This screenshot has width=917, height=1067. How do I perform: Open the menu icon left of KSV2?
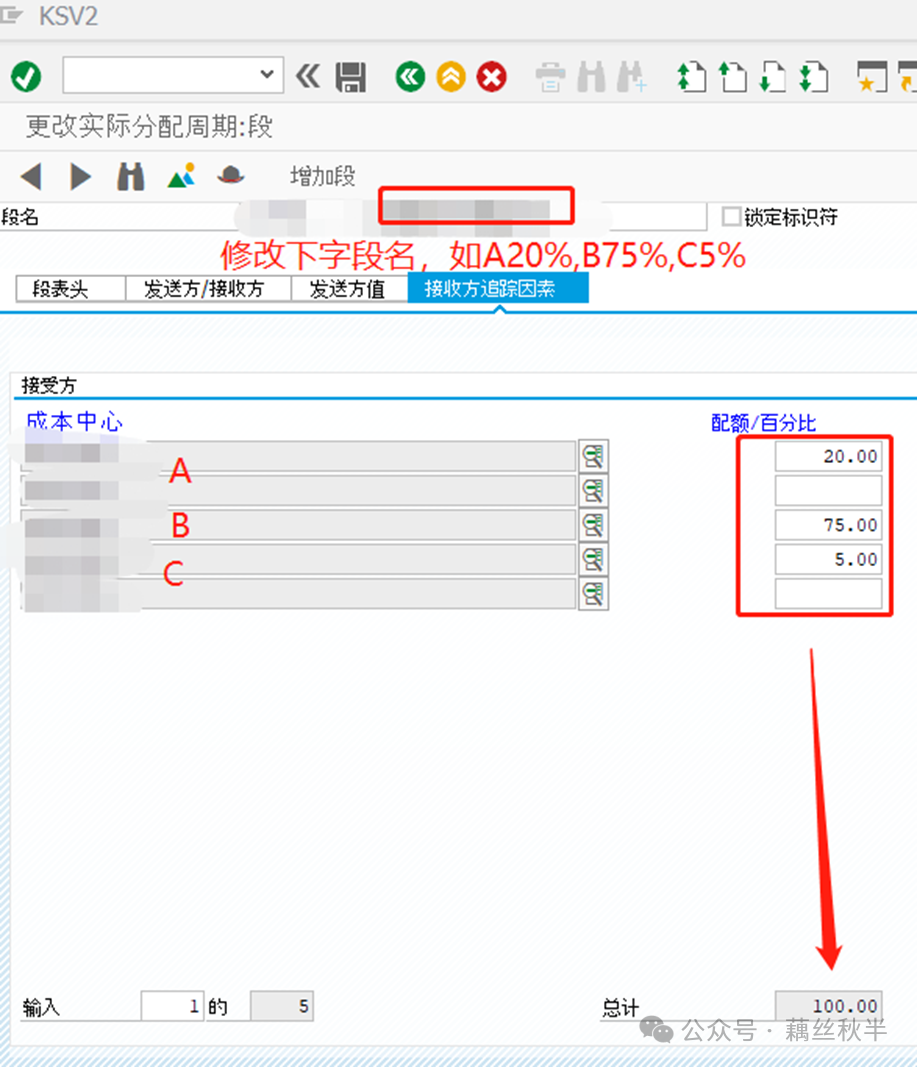[x=12, y=14]
